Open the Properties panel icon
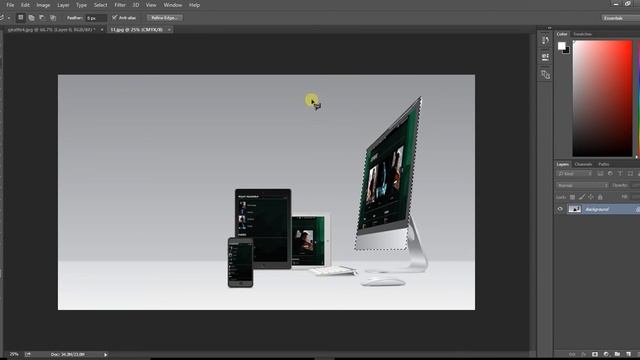 [545, 57]
